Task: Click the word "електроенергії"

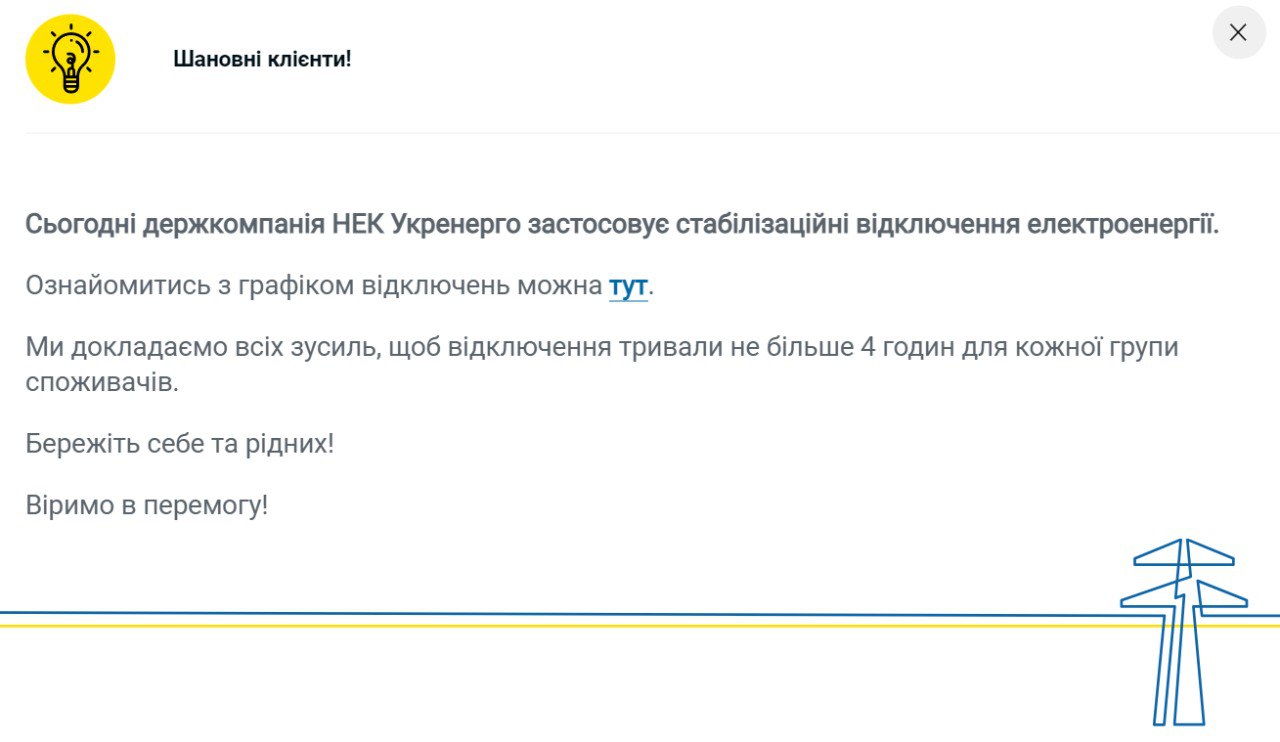Action: (1123, 224)
